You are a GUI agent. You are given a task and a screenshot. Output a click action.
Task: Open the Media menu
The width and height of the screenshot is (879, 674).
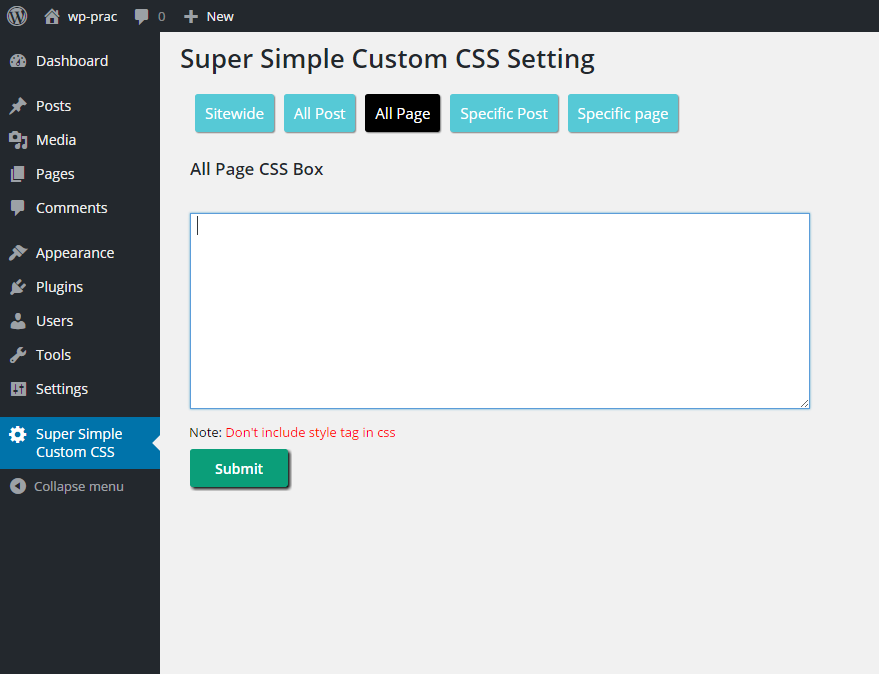click(x=80, y=140)
